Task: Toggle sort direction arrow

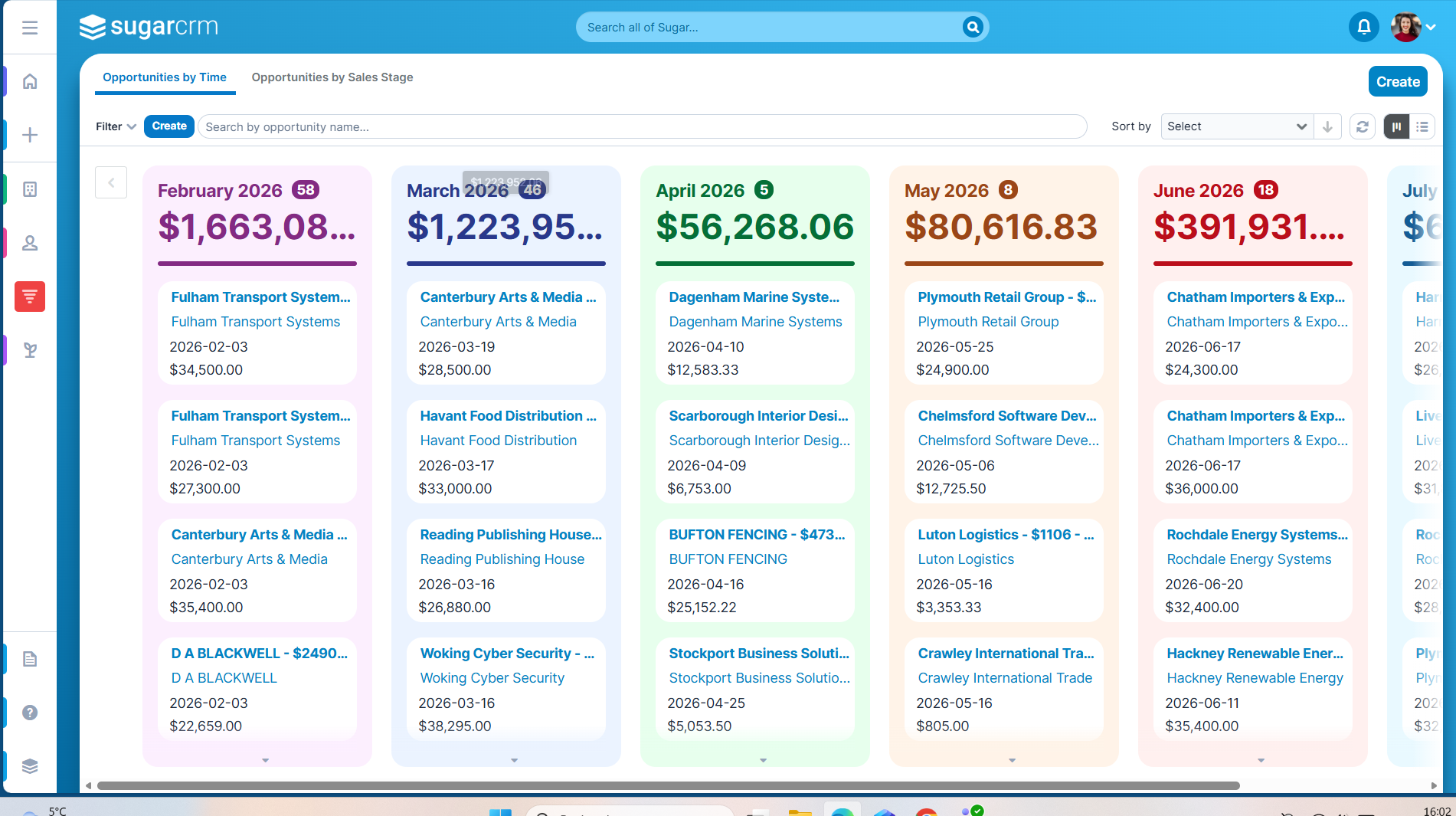Action: click(1327, 127)
